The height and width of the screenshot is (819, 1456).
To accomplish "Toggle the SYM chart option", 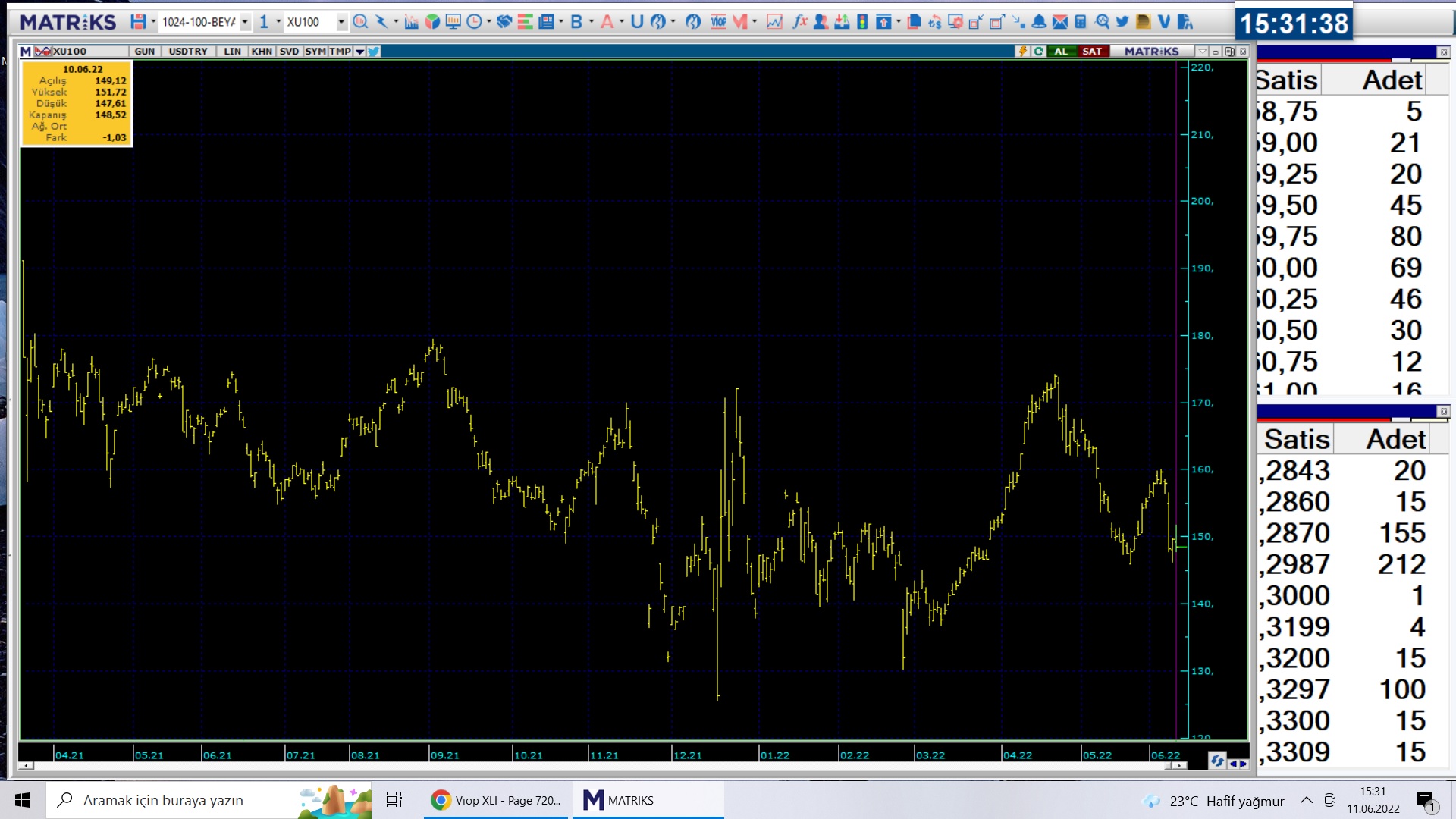I will 315,52.
